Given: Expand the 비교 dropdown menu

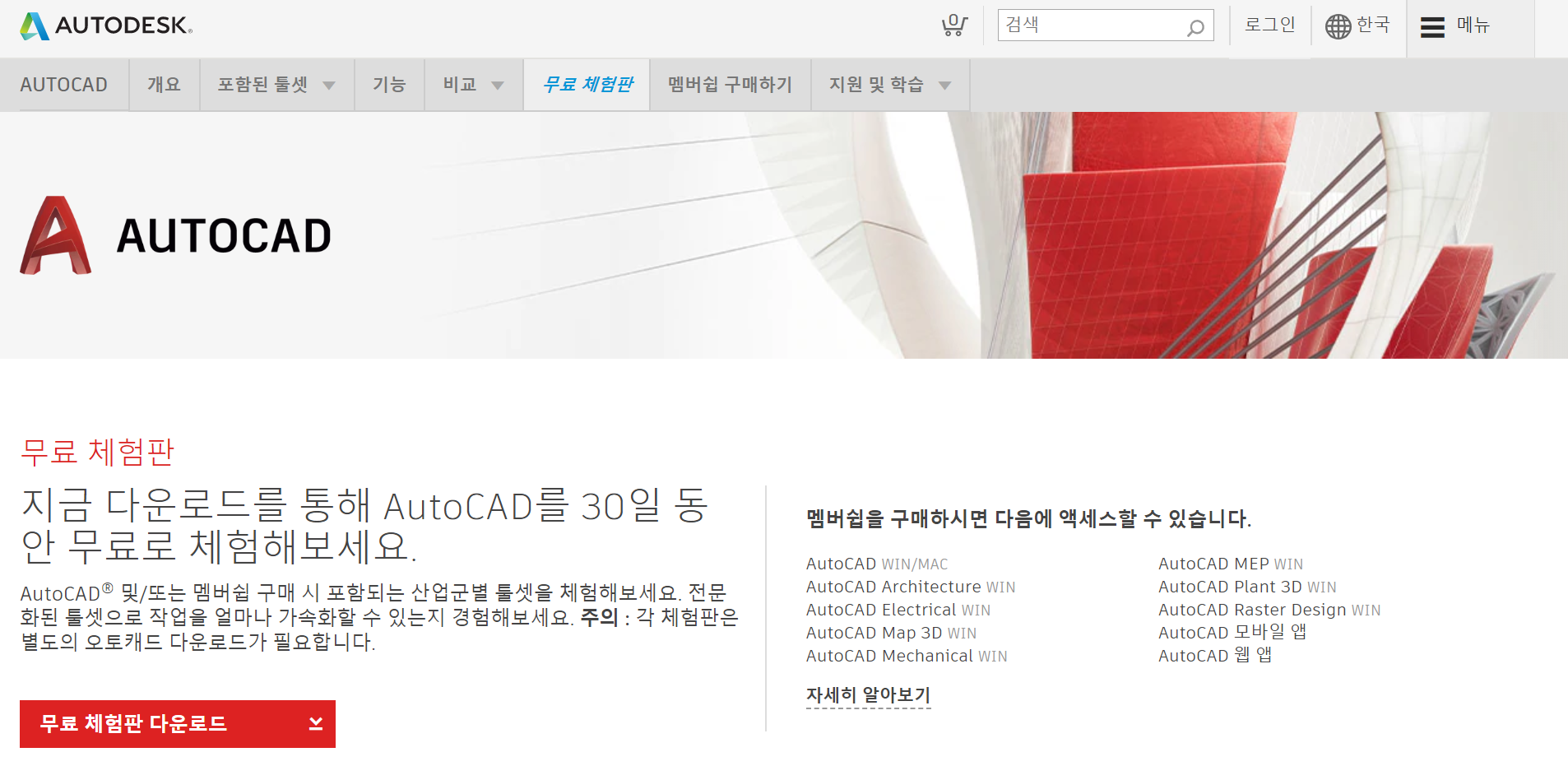Looking at the screenshot, I should 474,85.
